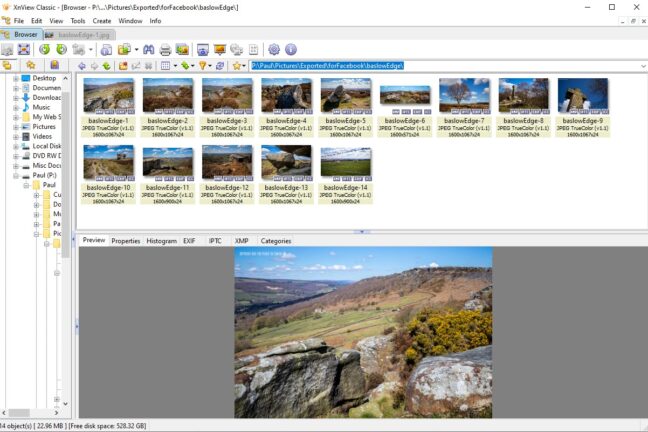
Task: Click the Batch convert toolbar icon
Action: pyautogui.click(x=124, y=50)
